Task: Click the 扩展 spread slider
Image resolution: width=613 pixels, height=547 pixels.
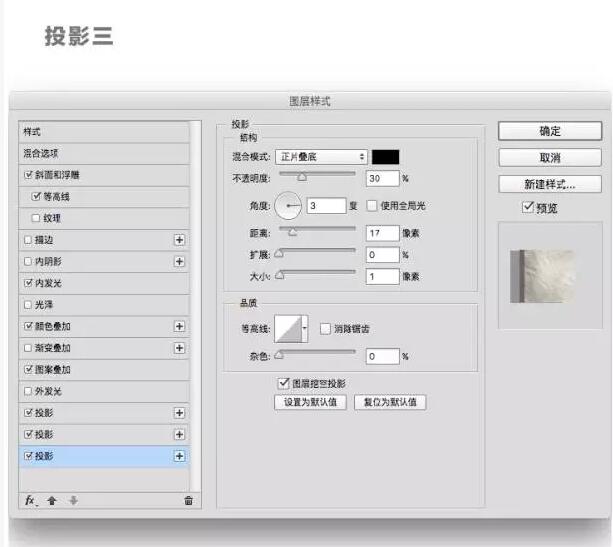Action: [x=315, y=252]
